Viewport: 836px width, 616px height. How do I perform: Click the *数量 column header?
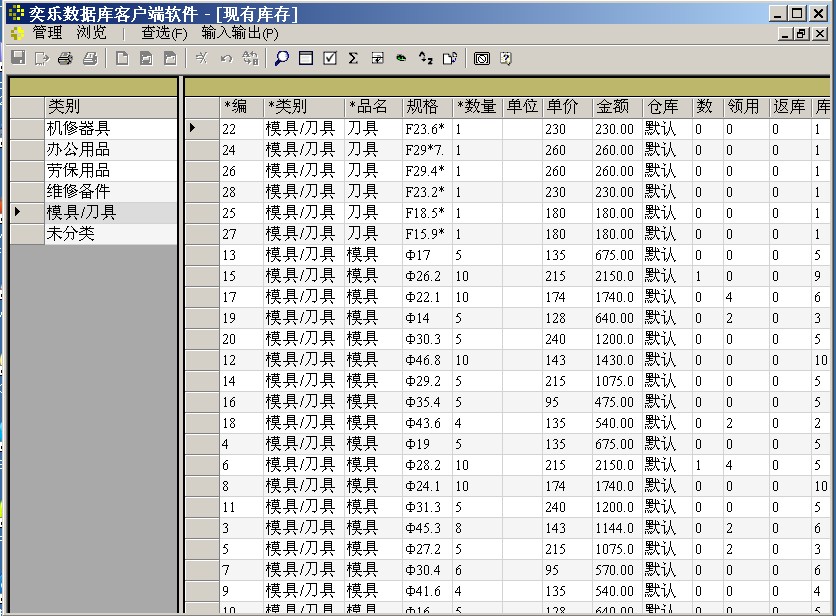tap(476, 107)
